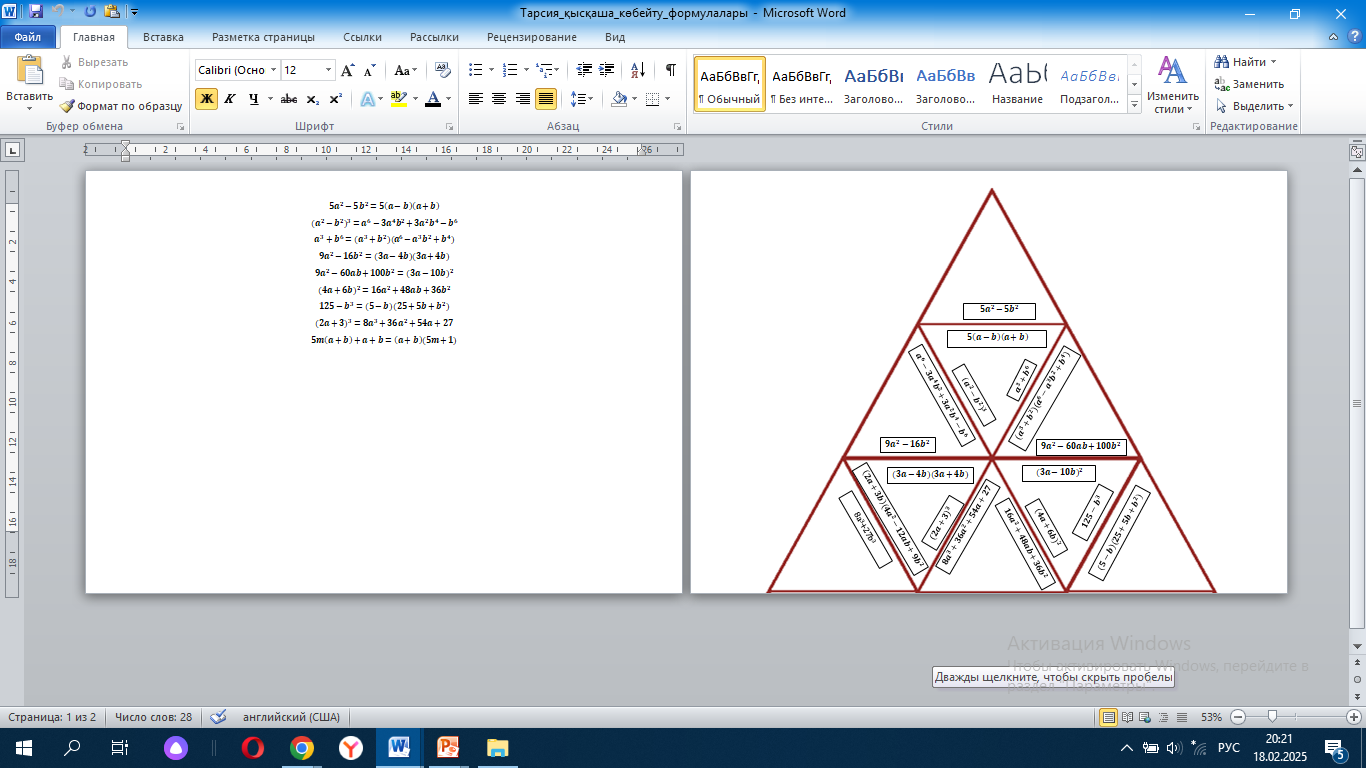The image size is (1366, 768).
Task: Click the font color button (red A)
Action: pos(432,99)
